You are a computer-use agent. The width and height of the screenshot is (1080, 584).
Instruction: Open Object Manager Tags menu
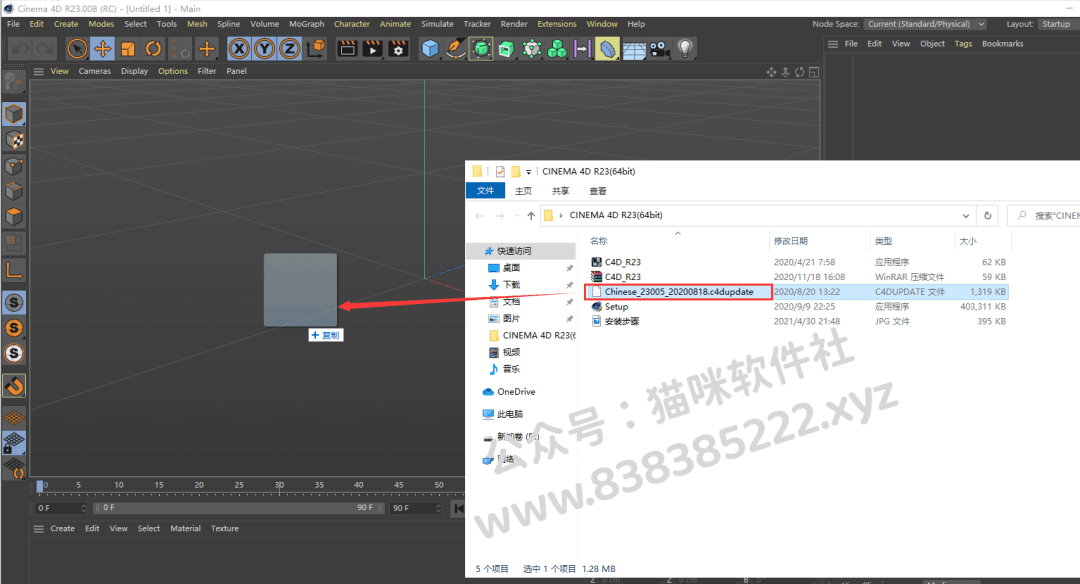point(963,44)
